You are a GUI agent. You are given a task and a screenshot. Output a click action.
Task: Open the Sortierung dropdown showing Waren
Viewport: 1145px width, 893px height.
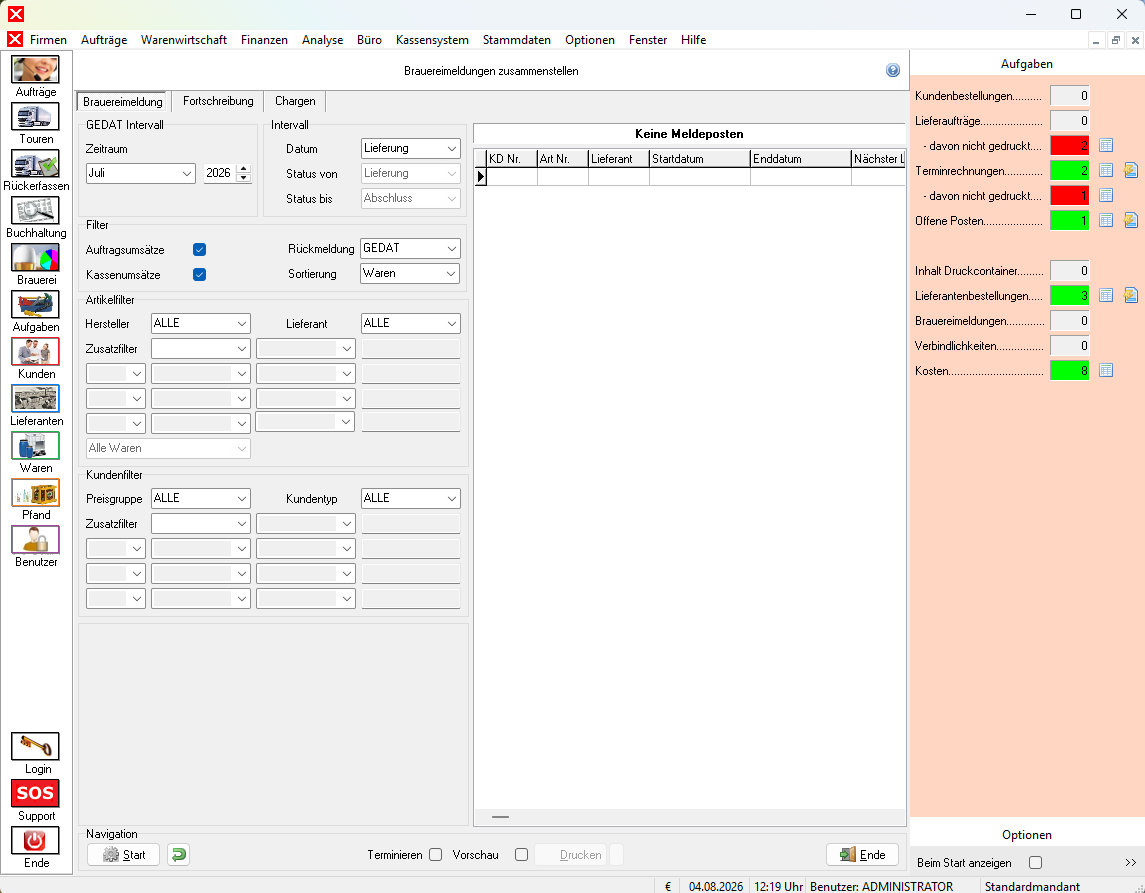(410, 273)
